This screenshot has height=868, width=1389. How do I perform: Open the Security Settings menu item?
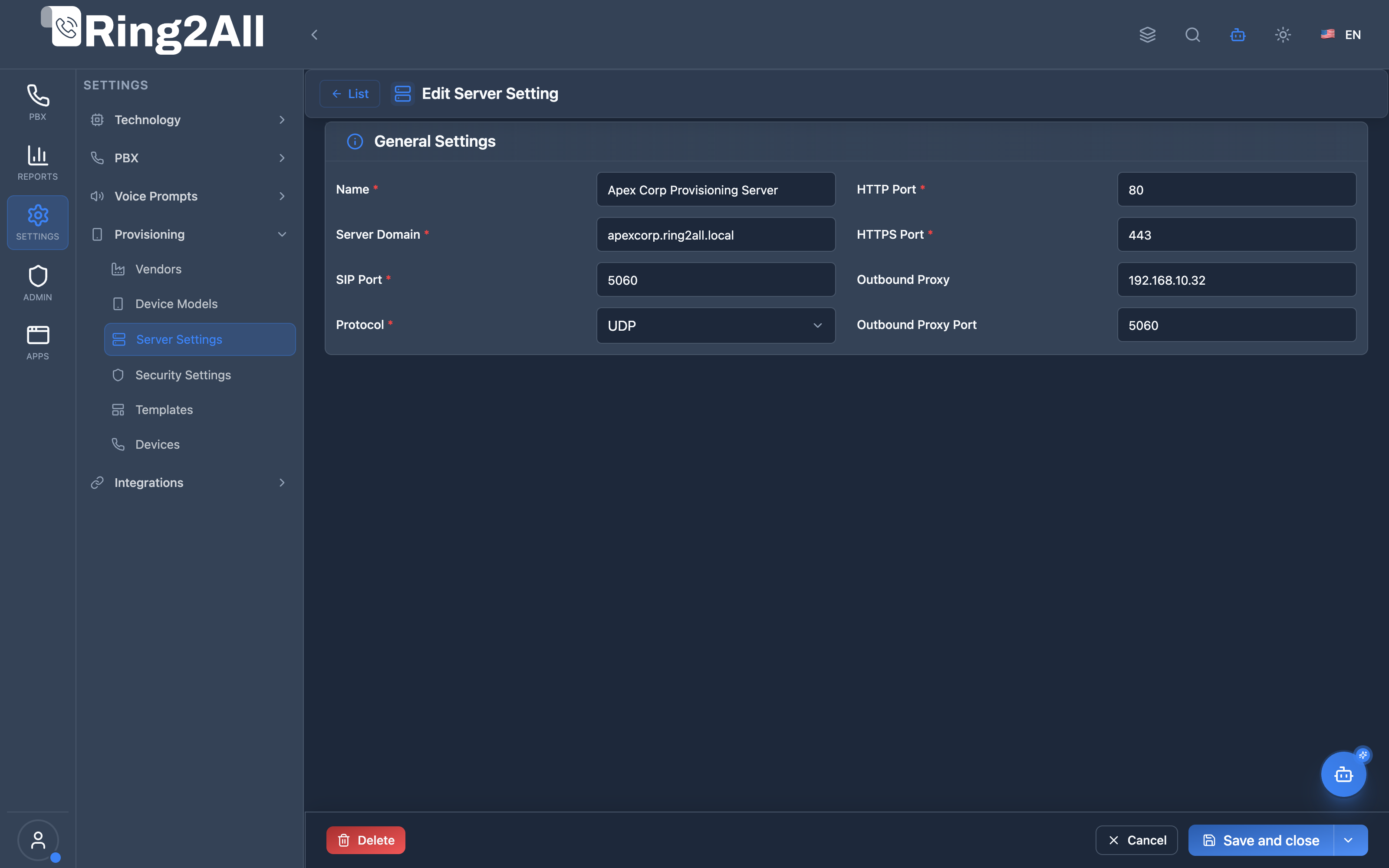(x=200, y=375)
